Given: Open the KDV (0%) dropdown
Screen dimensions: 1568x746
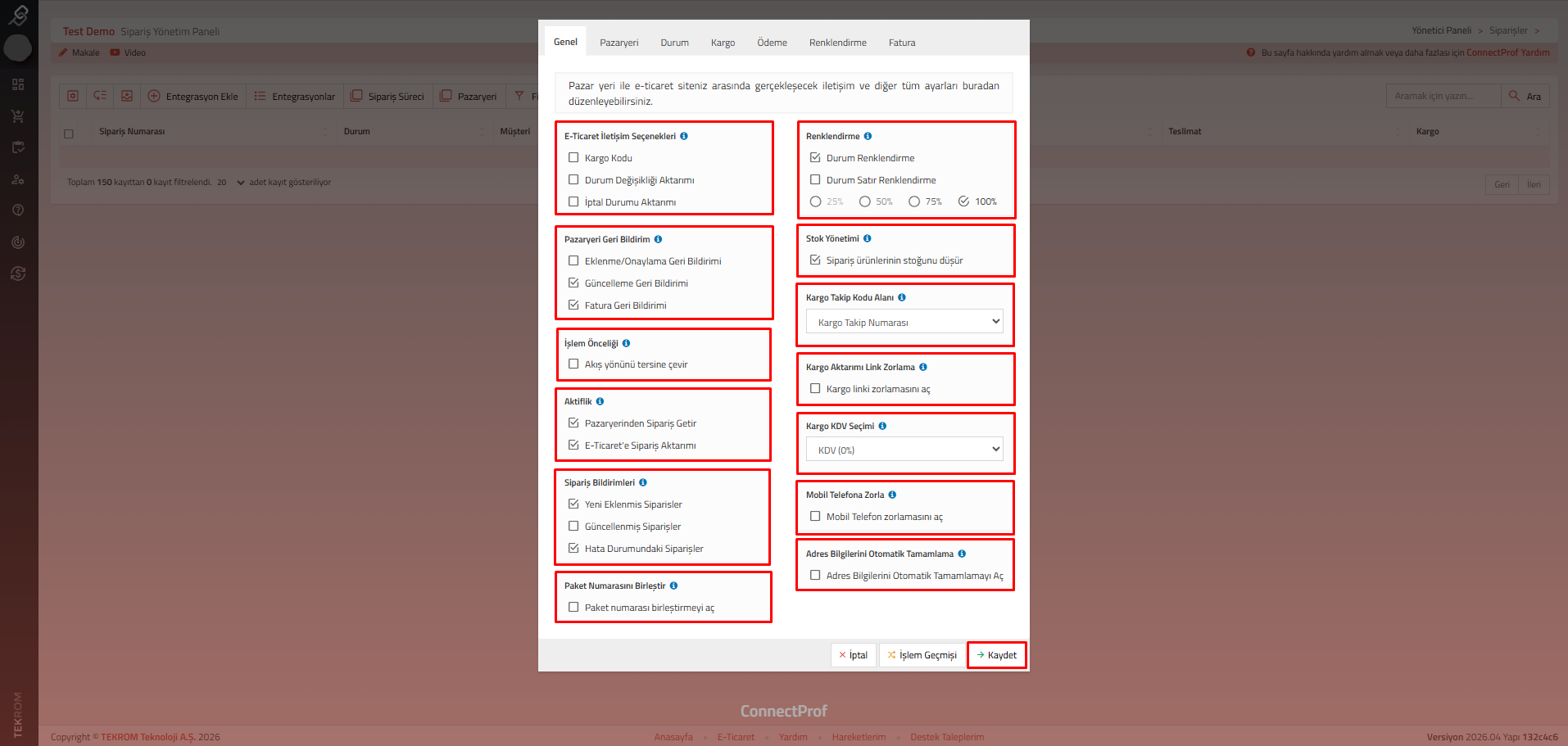Looking at the screenshot, I should 904,450.
